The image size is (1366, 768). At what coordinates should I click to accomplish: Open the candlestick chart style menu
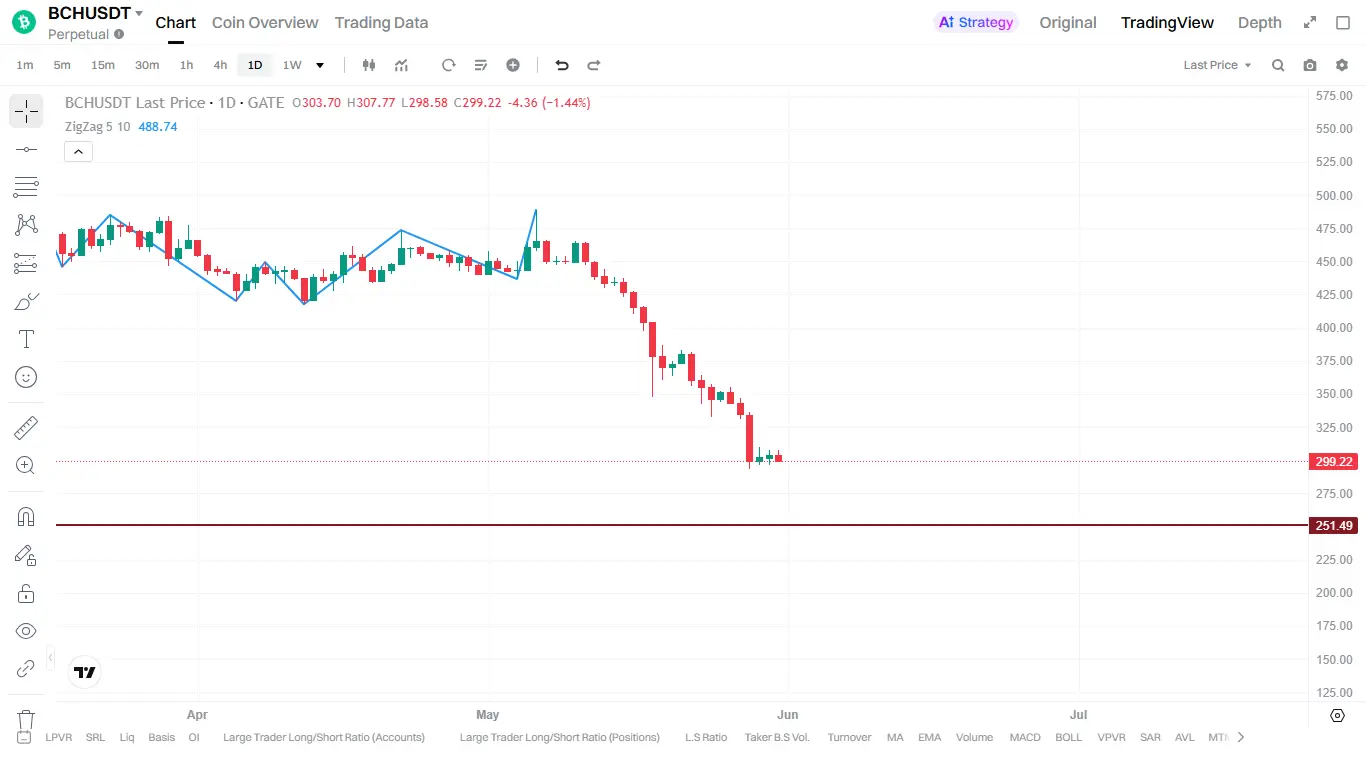(369, 65)
